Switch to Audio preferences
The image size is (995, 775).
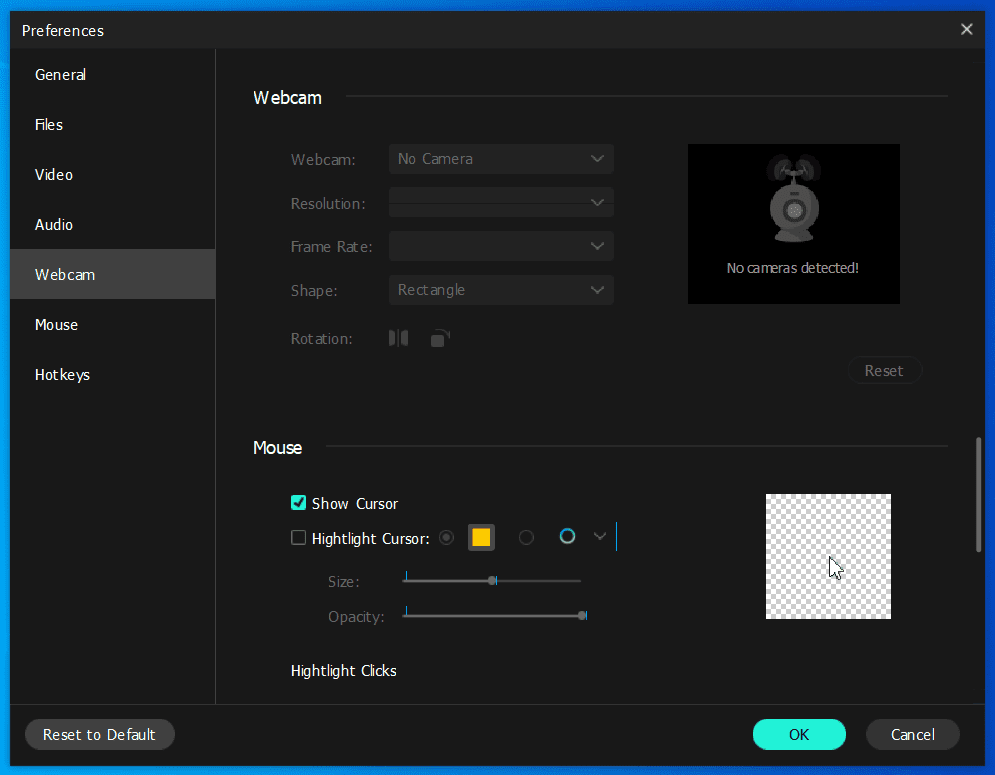pos(112,225)
